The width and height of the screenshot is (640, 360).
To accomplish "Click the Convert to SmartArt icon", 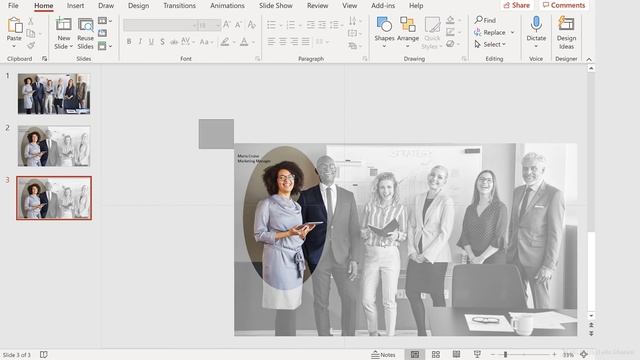I will [353, 46].
